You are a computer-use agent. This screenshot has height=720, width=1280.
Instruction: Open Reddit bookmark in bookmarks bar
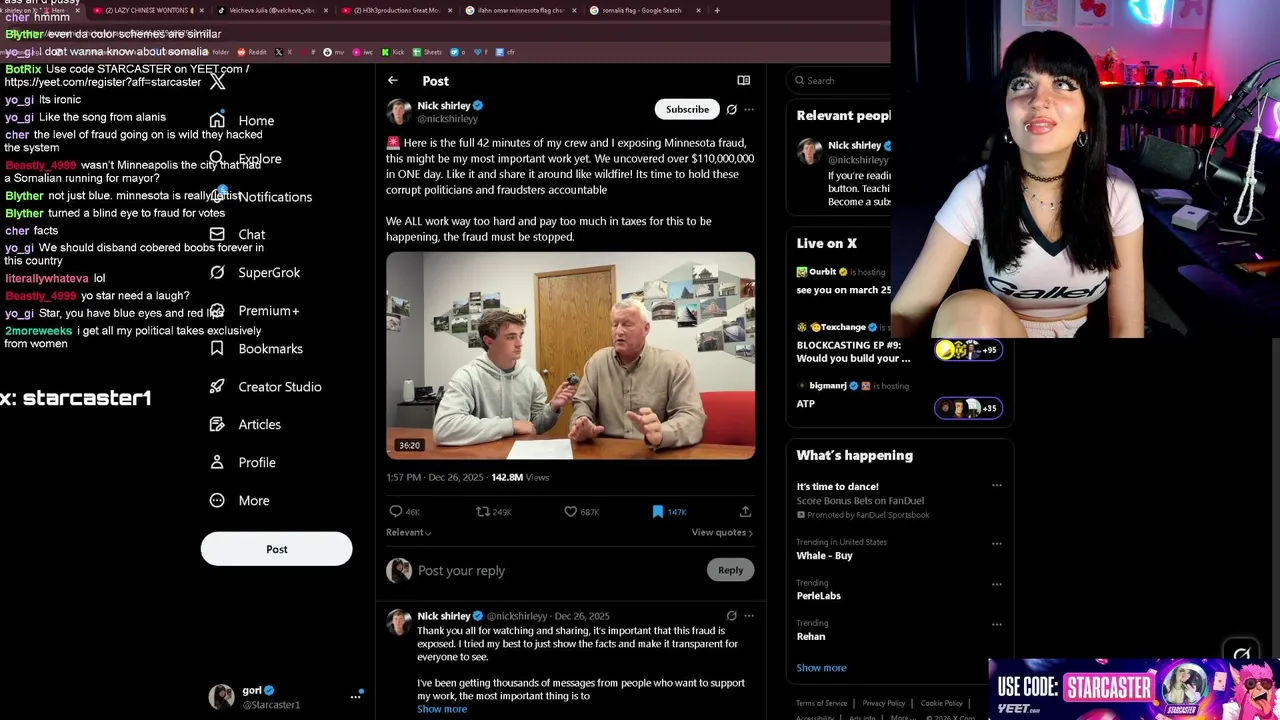pos(253,52)
